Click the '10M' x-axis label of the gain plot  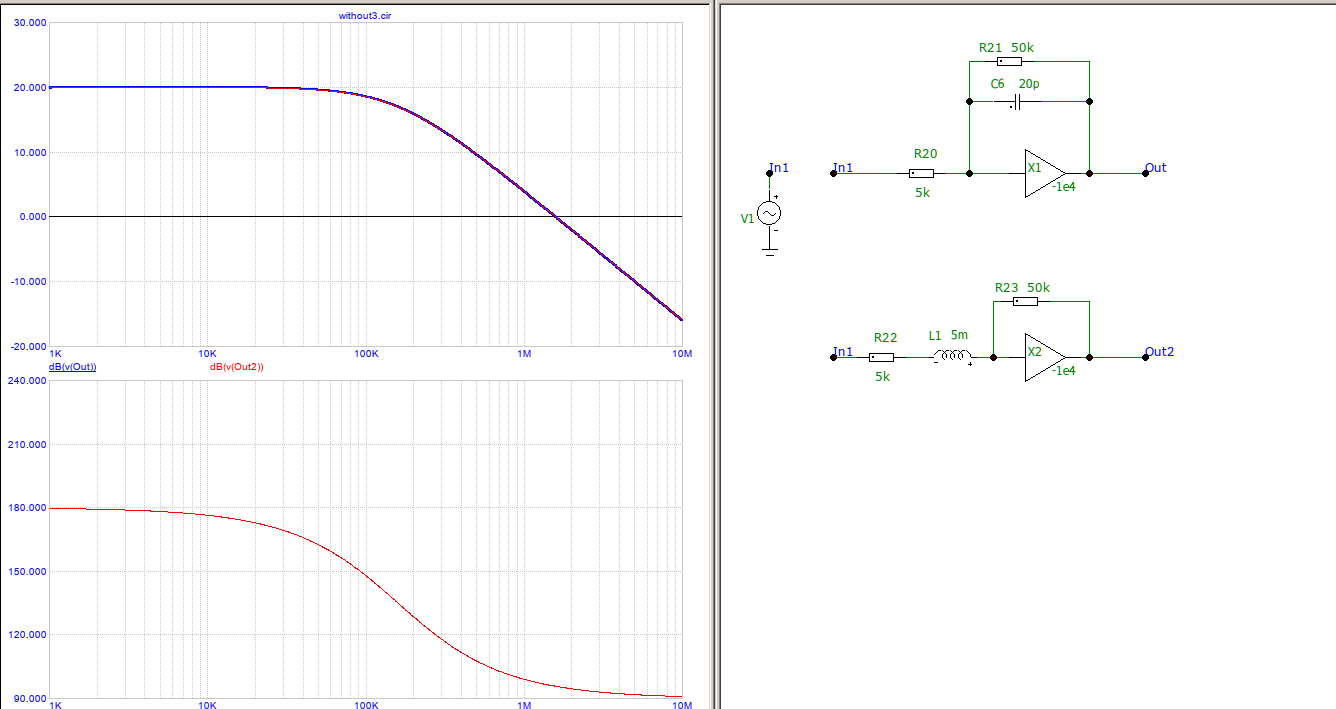[x=682, y=354]
